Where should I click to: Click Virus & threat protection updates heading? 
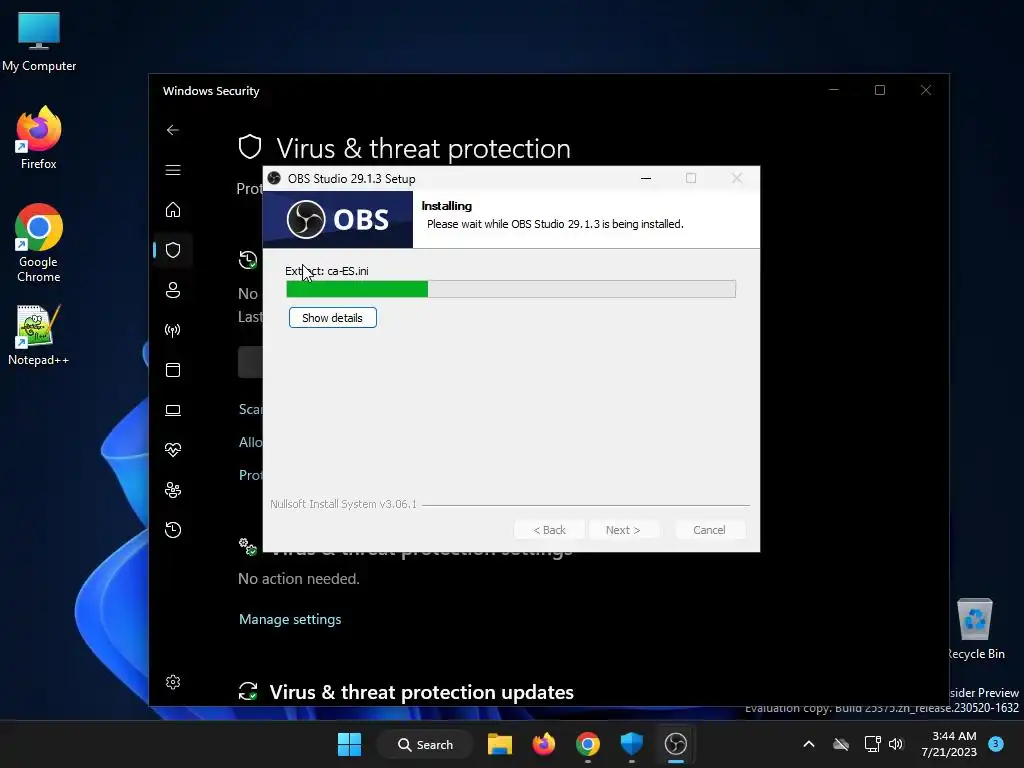click(x=421, y=692)
